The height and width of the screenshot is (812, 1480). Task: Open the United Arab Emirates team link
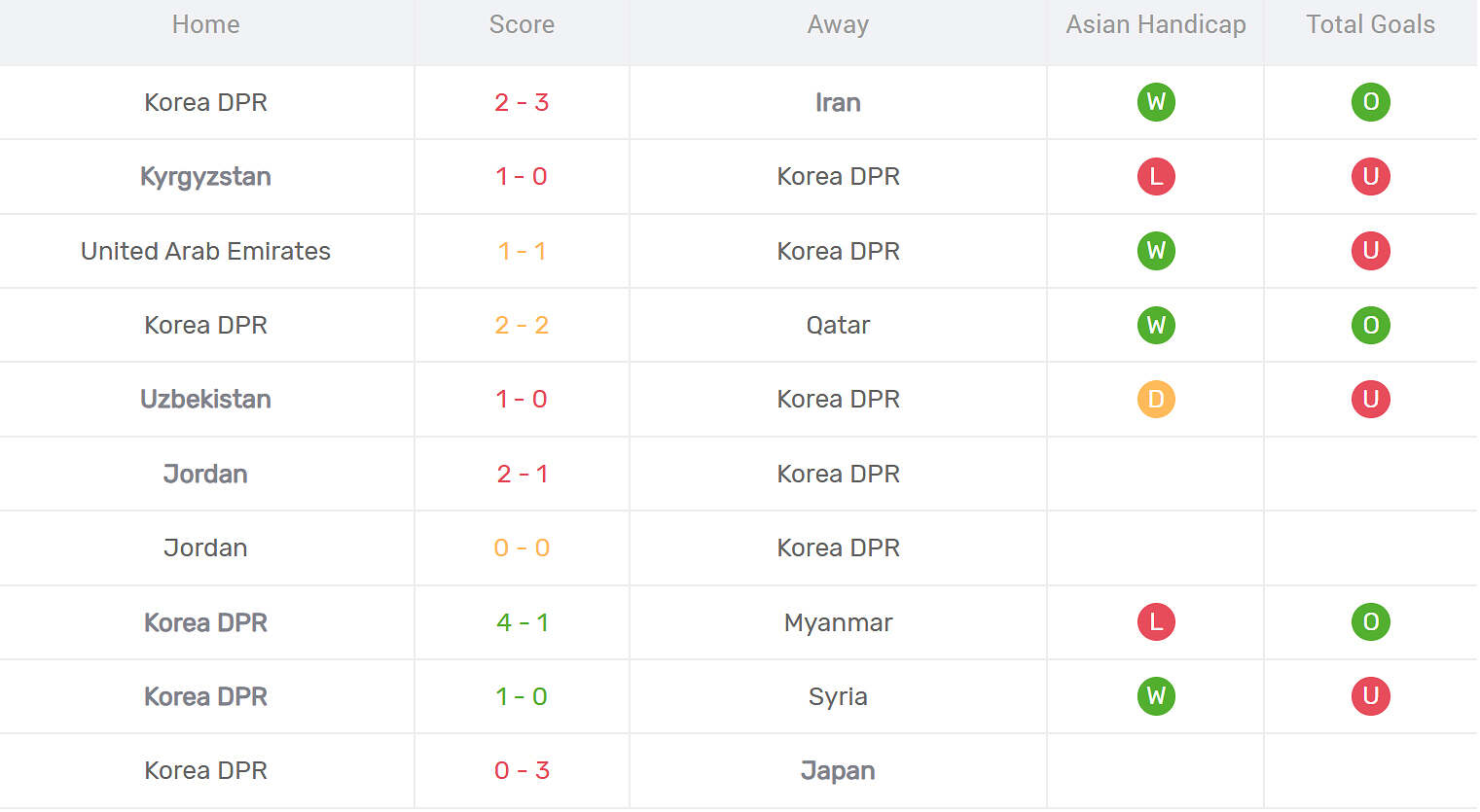[x=205, y=251]
